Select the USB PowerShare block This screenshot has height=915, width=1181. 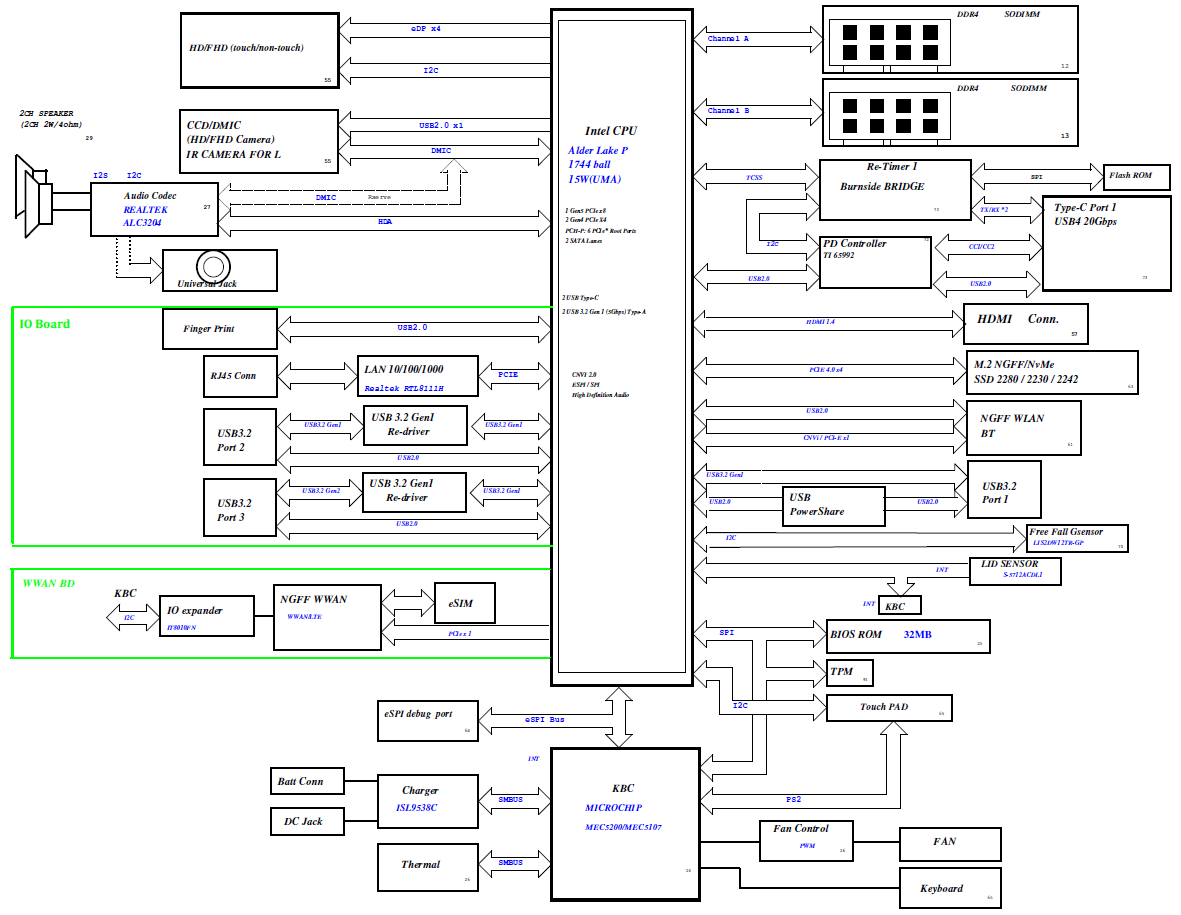pyautogui.click(x=833, y=506)
